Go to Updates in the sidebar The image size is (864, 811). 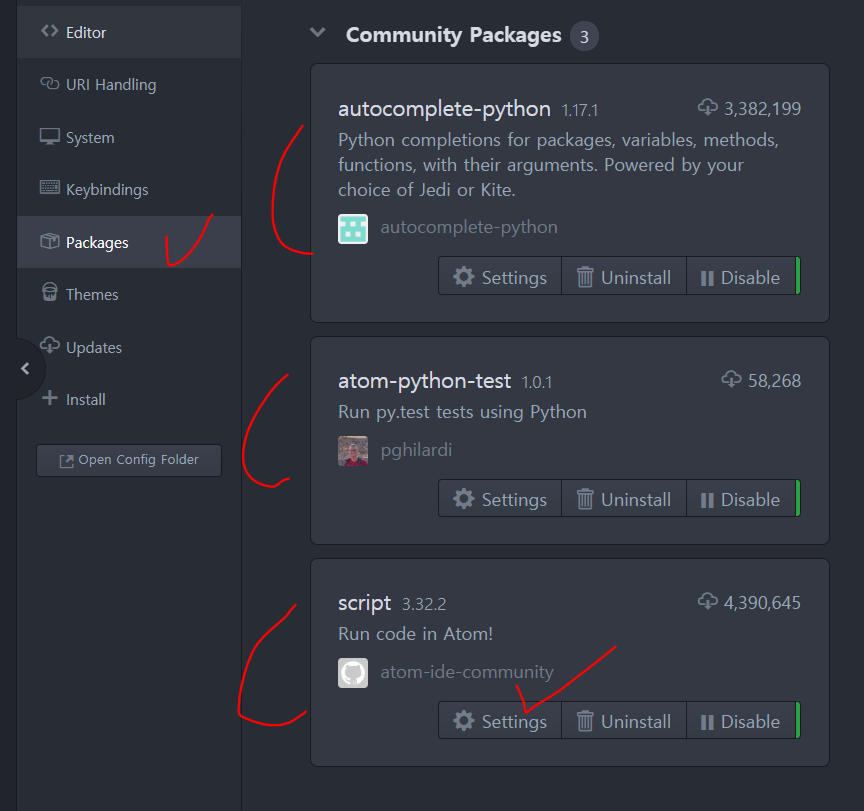(x=129, y=347)
